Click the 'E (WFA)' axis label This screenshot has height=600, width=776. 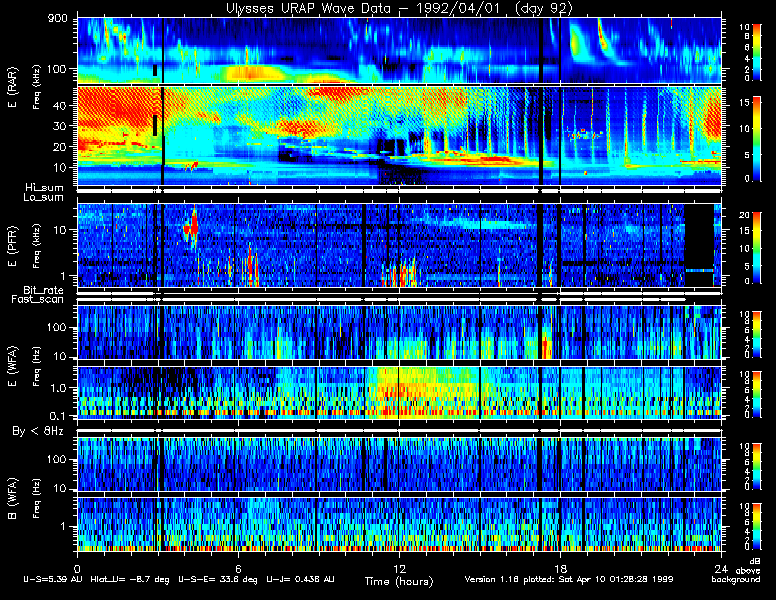click(x=12, y=366)
